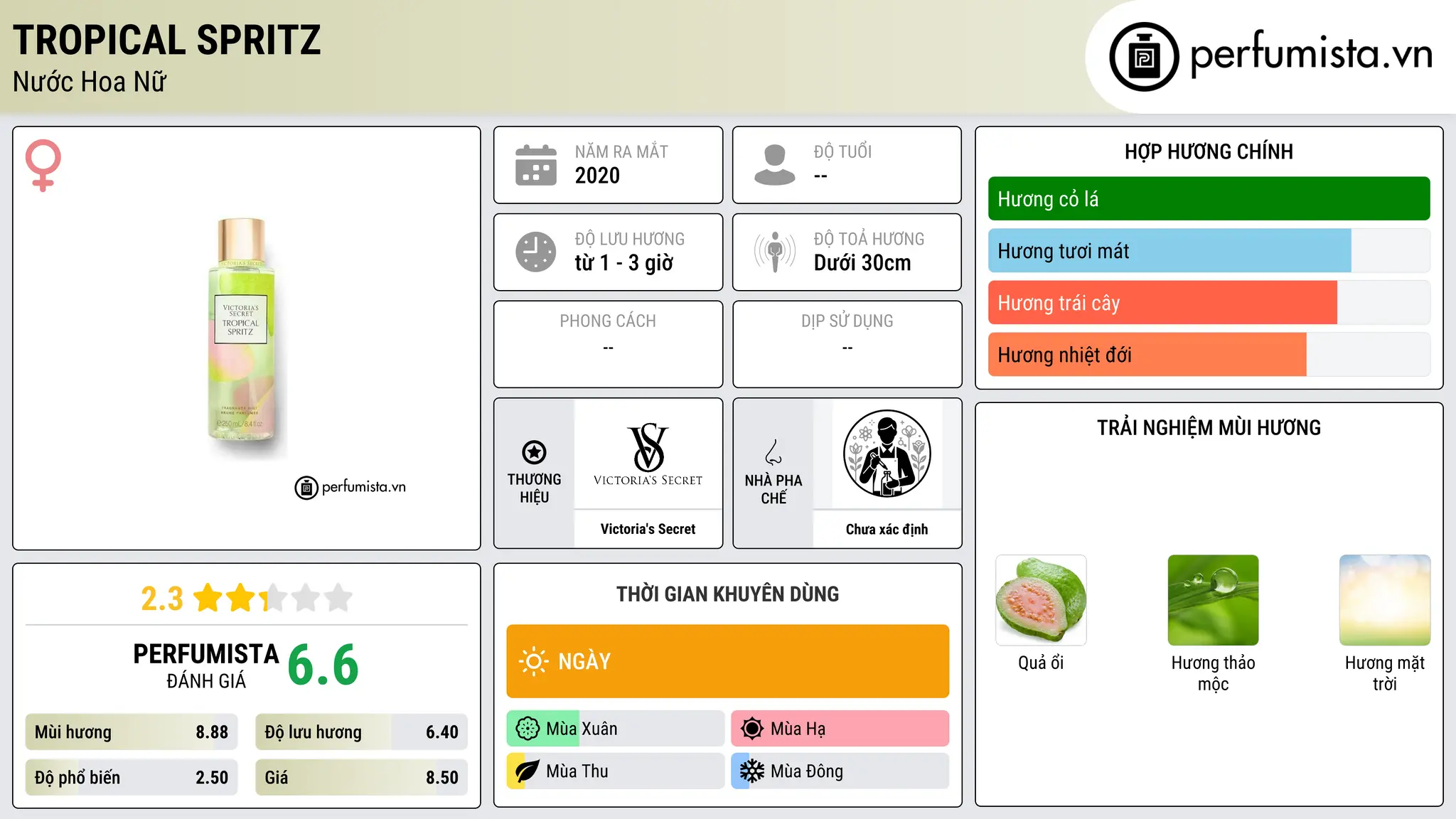This screenshot has width=1456, height=819.
Task: Click the Dưới 30cm sillage value
Action: coord(862,263)
